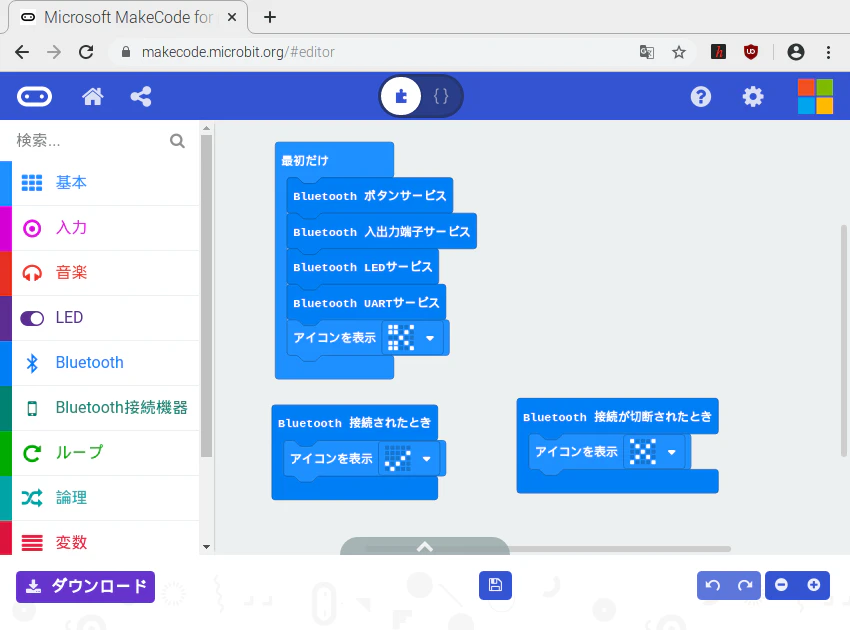Click the toolbox scrollbar down arrow
The image size is (850, 630).
tap(206, 547)
